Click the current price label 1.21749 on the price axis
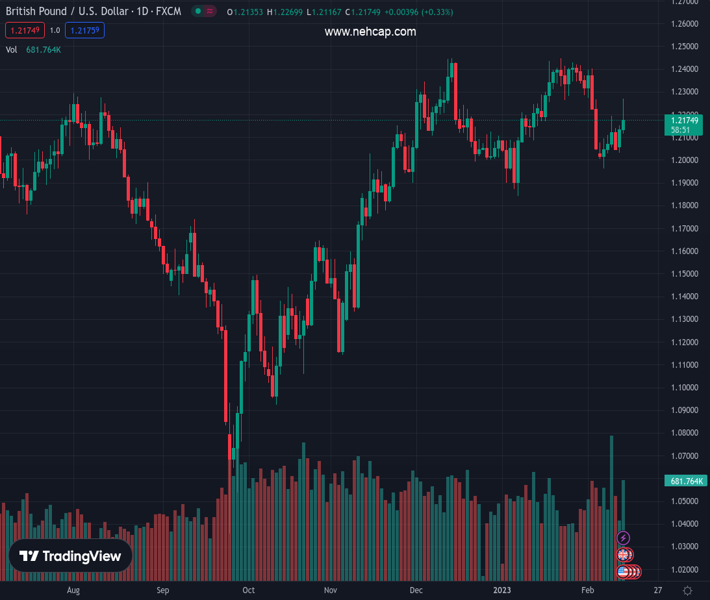This screenshot has height=600, width=710. point(684,120)
